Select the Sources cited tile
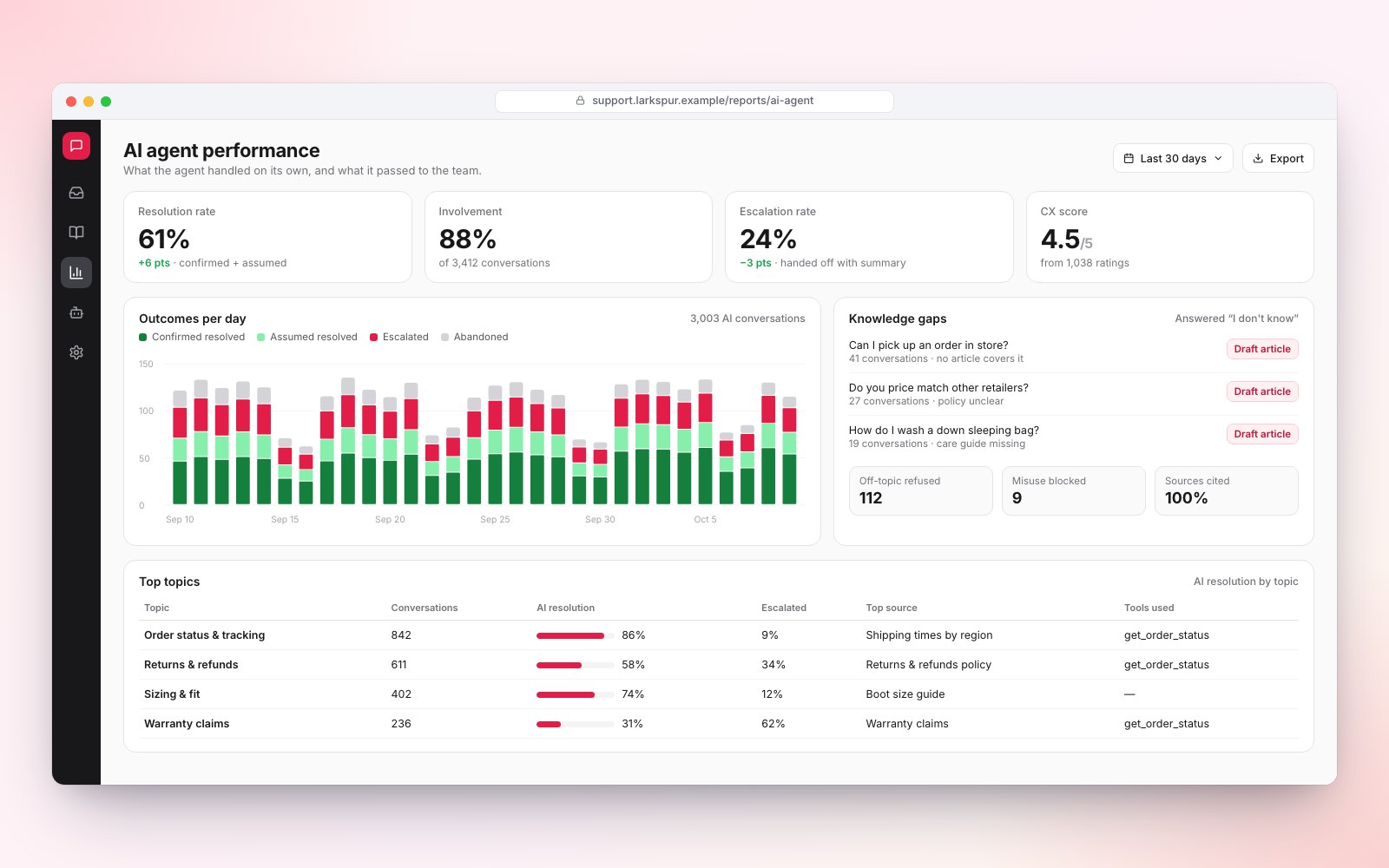1389x868 pixels. [x=1226, y=490]
